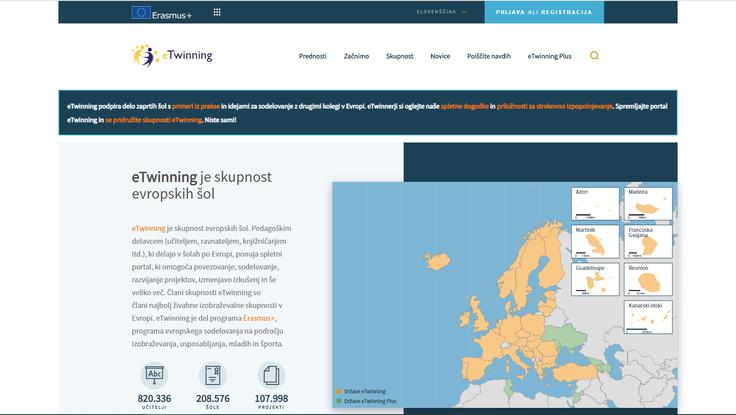Click the orange search magnifier icon

[x=594, y=56]
